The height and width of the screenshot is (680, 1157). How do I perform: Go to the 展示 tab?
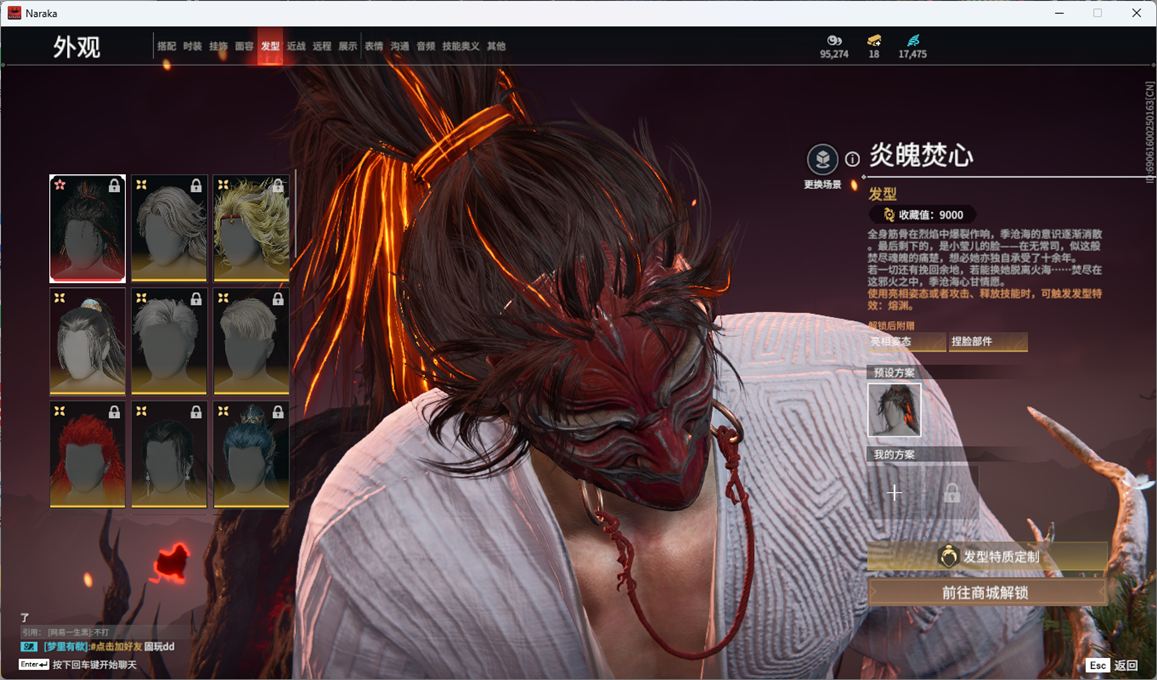click(348, 46)
